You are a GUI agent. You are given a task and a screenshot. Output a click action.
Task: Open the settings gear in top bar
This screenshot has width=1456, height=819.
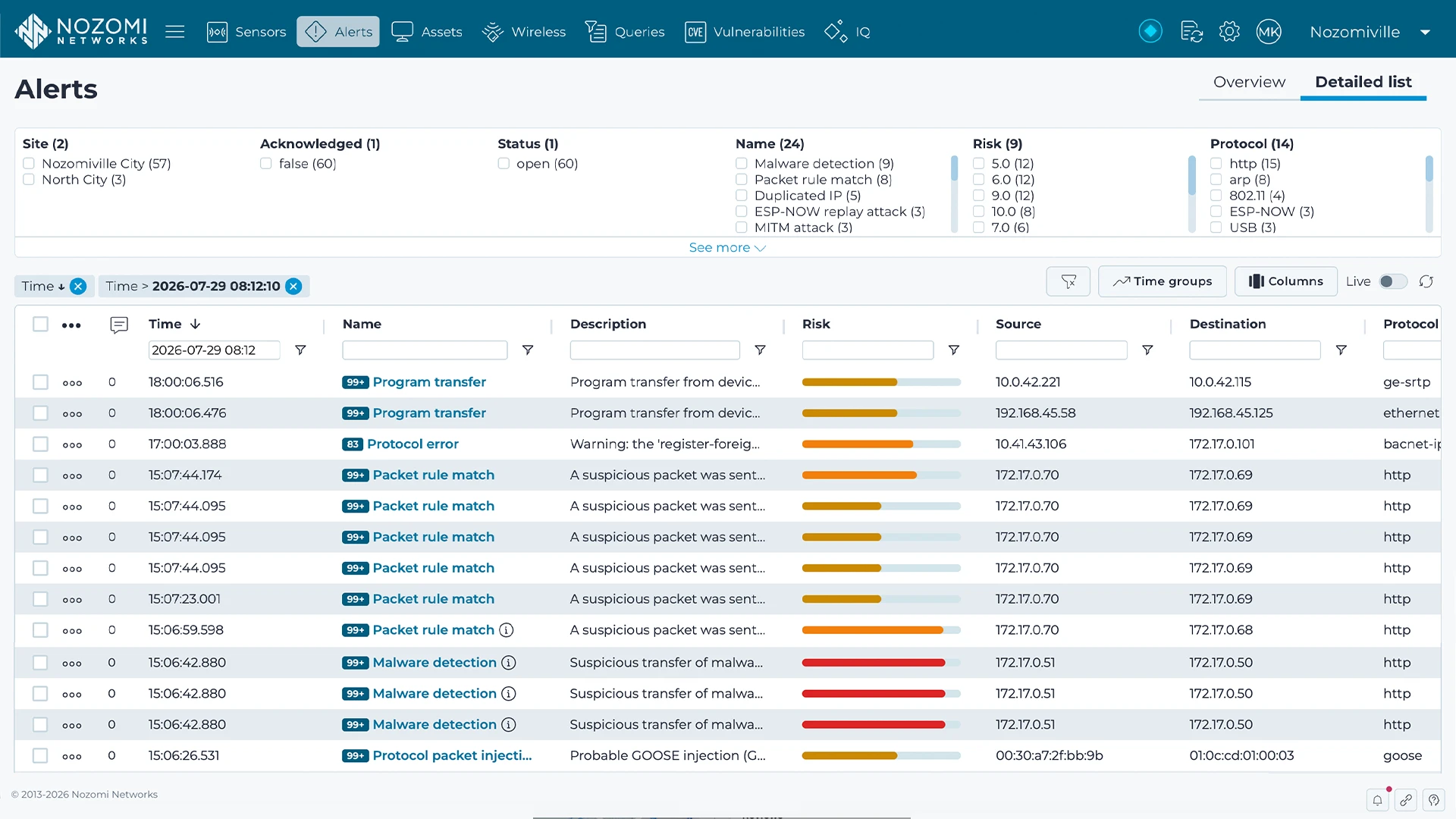tap(1229, 32)
